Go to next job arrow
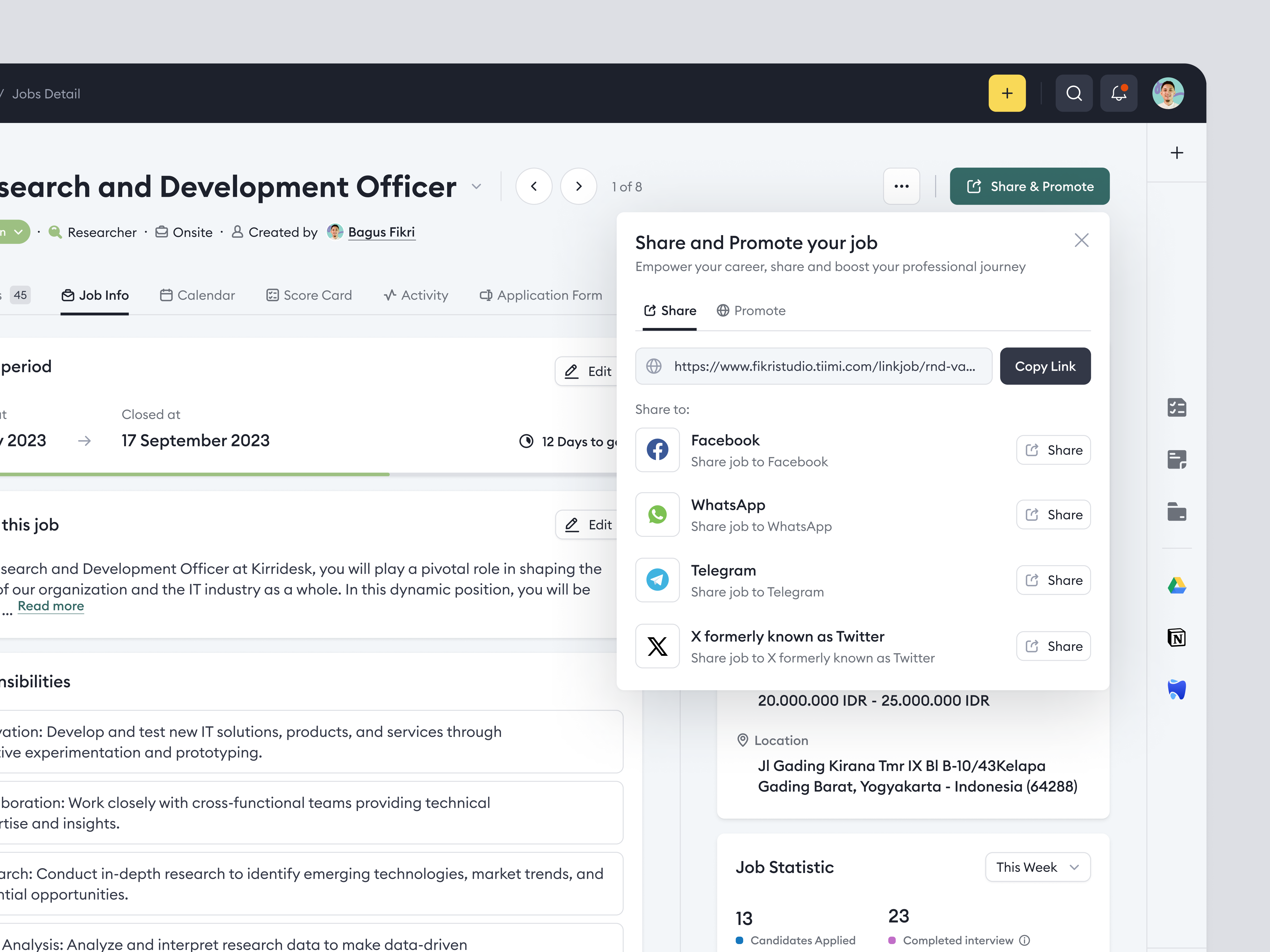This screenshot has height=952, width=1270. pyautogui.click(x=578, y=186)
